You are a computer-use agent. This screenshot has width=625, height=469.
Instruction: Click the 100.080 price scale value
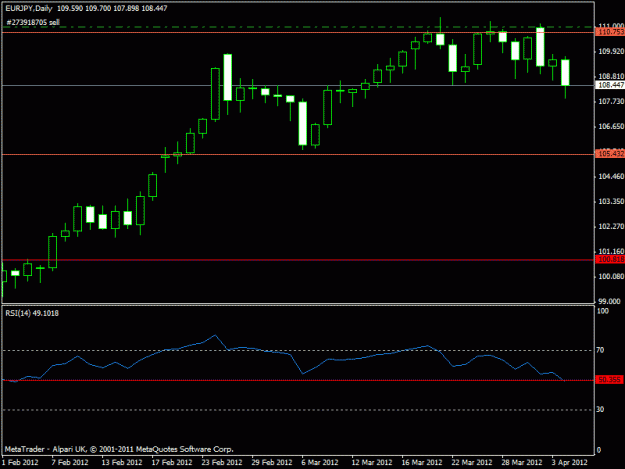(611, 276)
